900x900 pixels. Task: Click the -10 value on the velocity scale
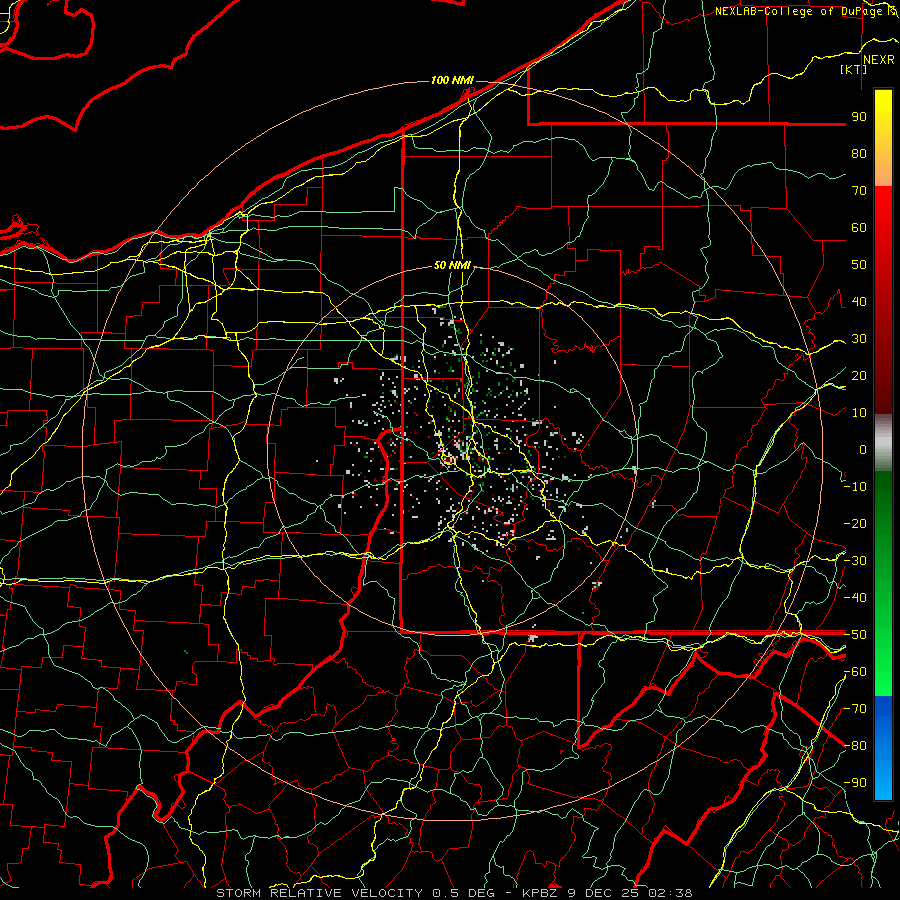pos(855,487)
